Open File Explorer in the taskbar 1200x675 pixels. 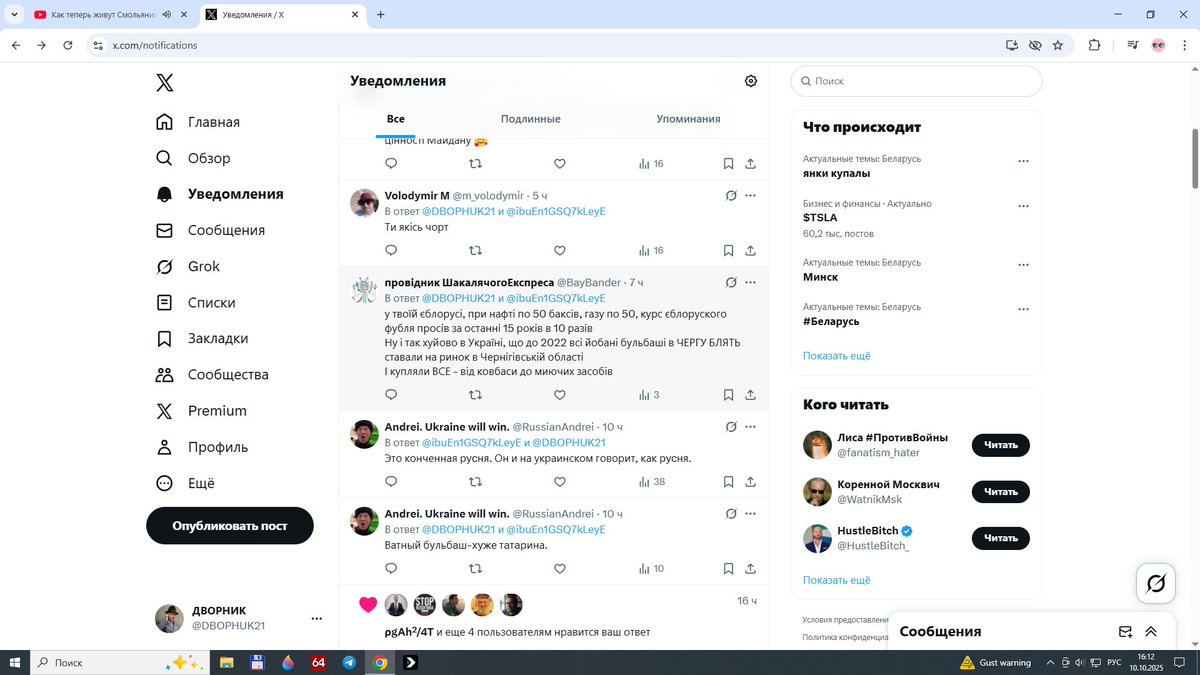coord(226,662)
